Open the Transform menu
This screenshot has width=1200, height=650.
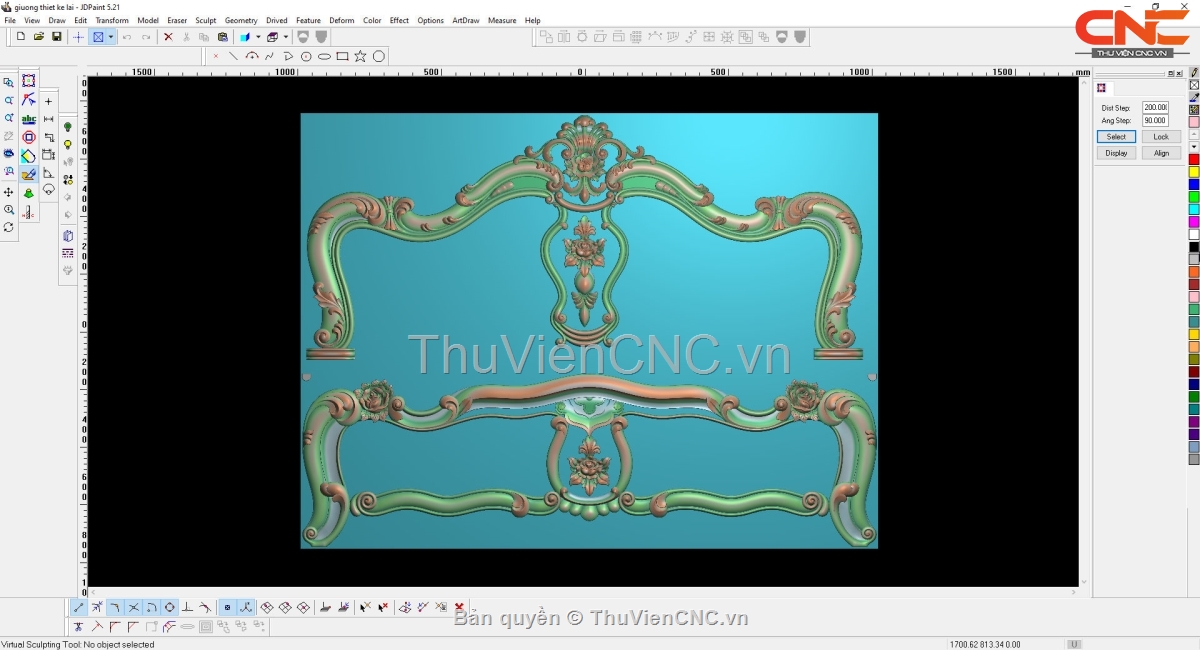tap(112, 20)
